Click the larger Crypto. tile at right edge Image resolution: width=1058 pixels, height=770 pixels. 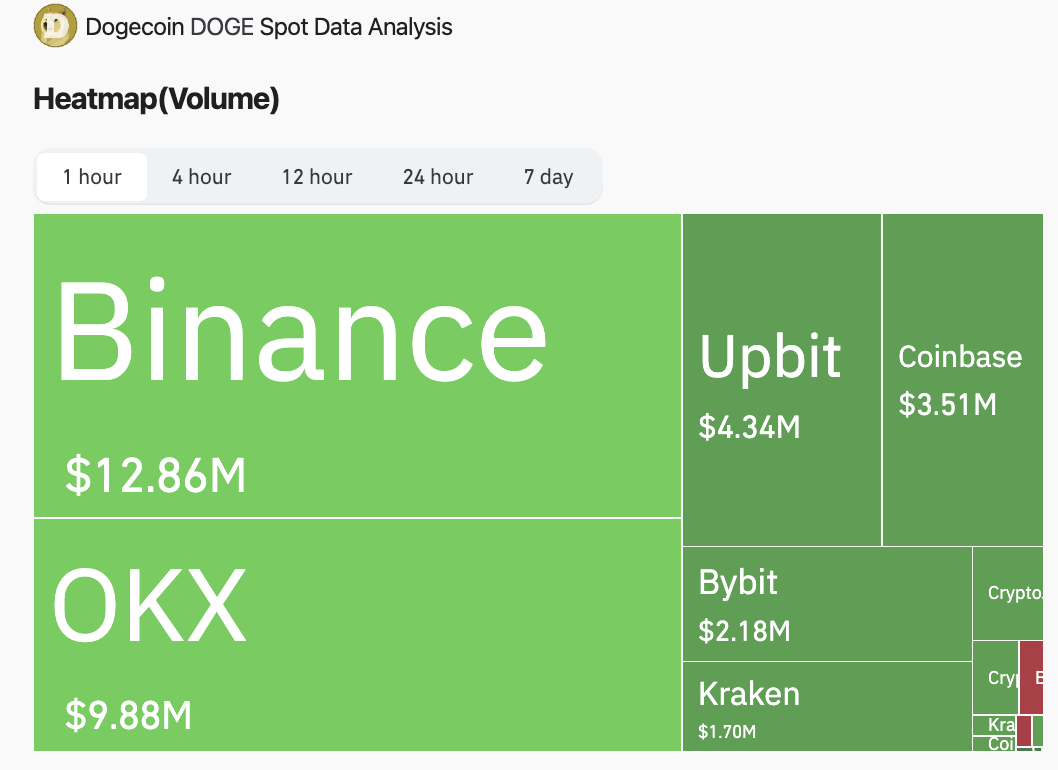point(1014,593)
